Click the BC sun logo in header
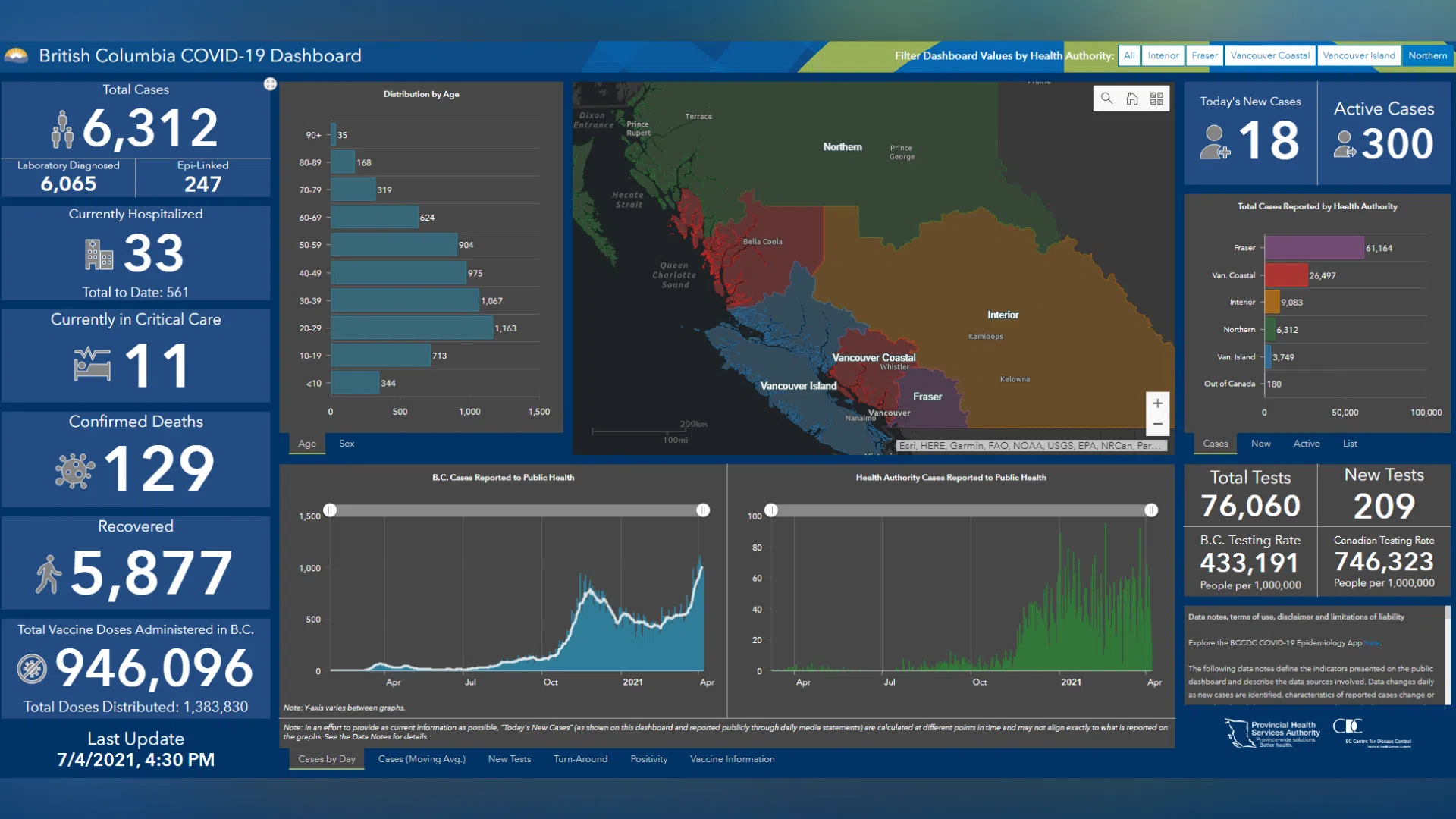This screenshot has width=1456, height=819. [x=16, y=55]
